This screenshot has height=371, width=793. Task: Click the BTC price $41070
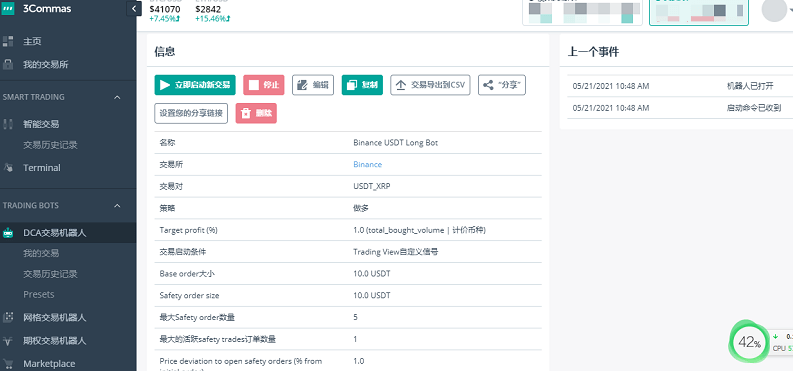click(x=164, y=9)
